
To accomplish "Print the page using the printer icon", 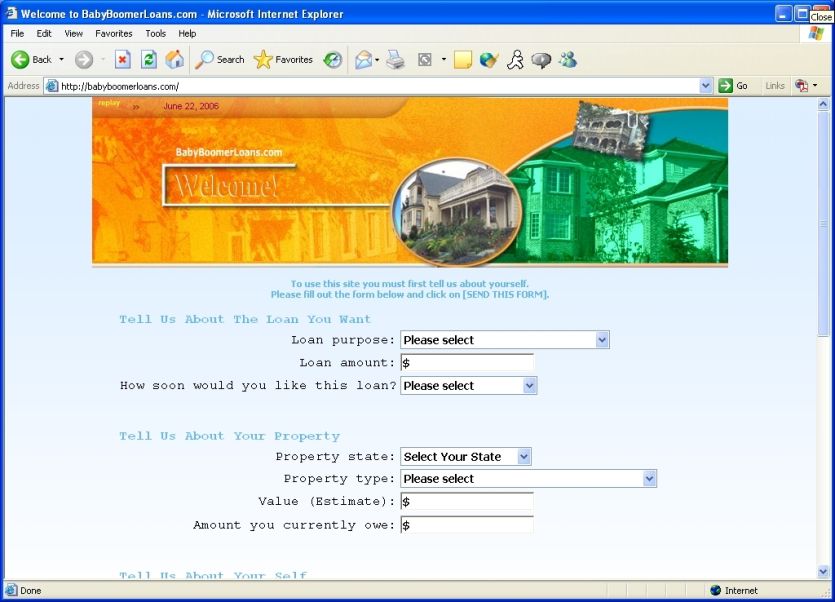I will [395, 60].
